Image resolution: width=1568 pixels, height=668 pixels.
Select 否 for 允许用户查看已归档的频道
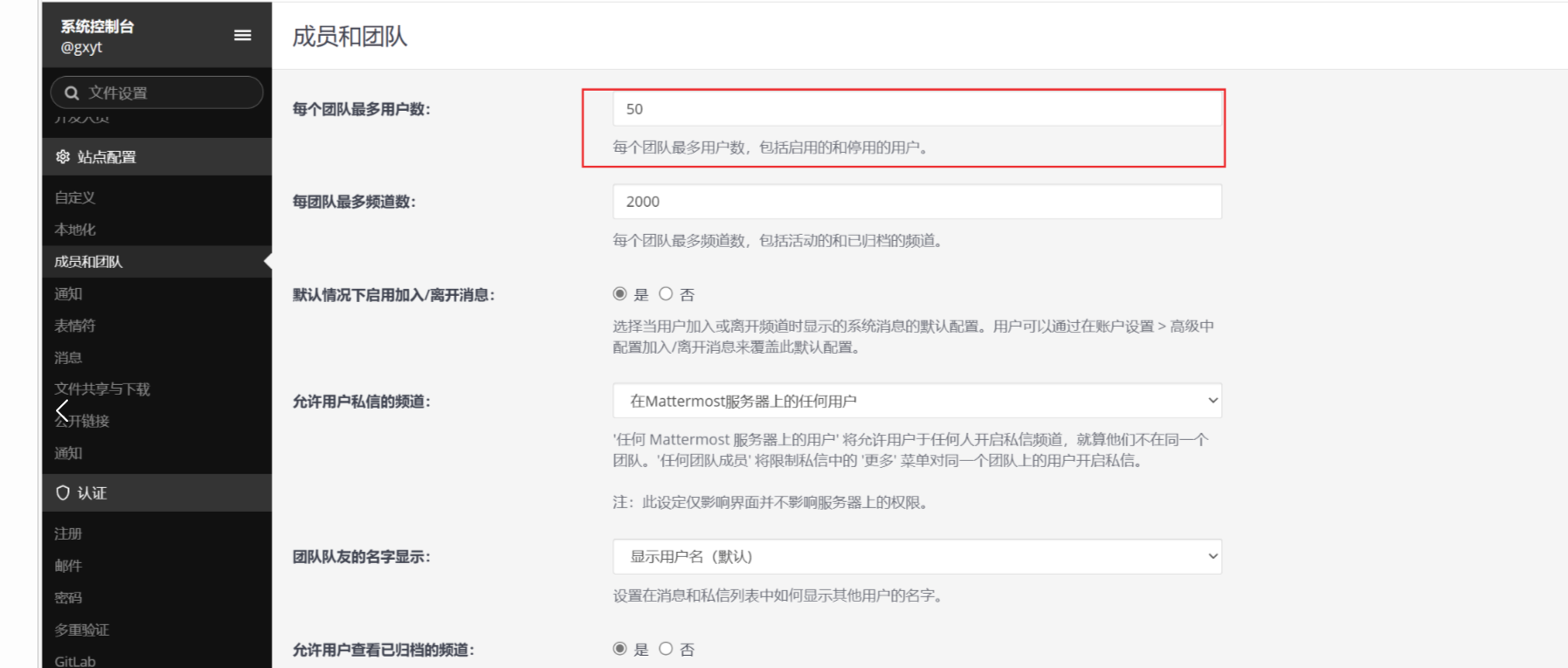click(x=666, y=649)
